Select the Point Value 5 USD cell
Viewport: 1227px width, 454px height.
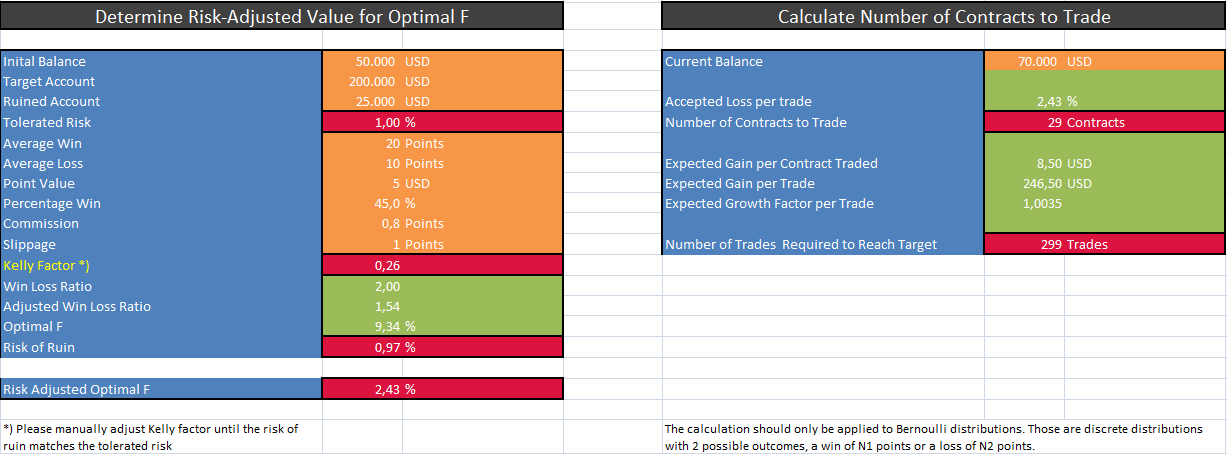point(443,183)
